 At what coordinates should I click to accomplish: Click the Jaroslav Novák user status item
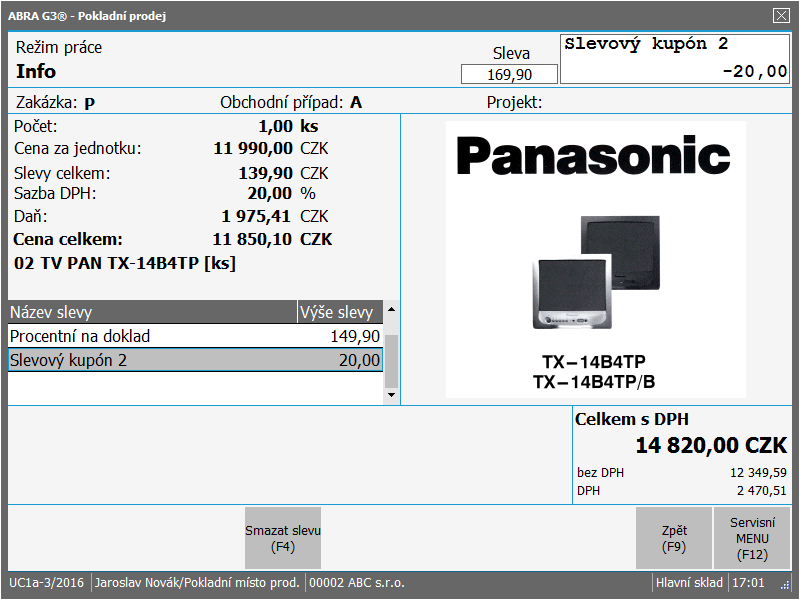[197, 582]
